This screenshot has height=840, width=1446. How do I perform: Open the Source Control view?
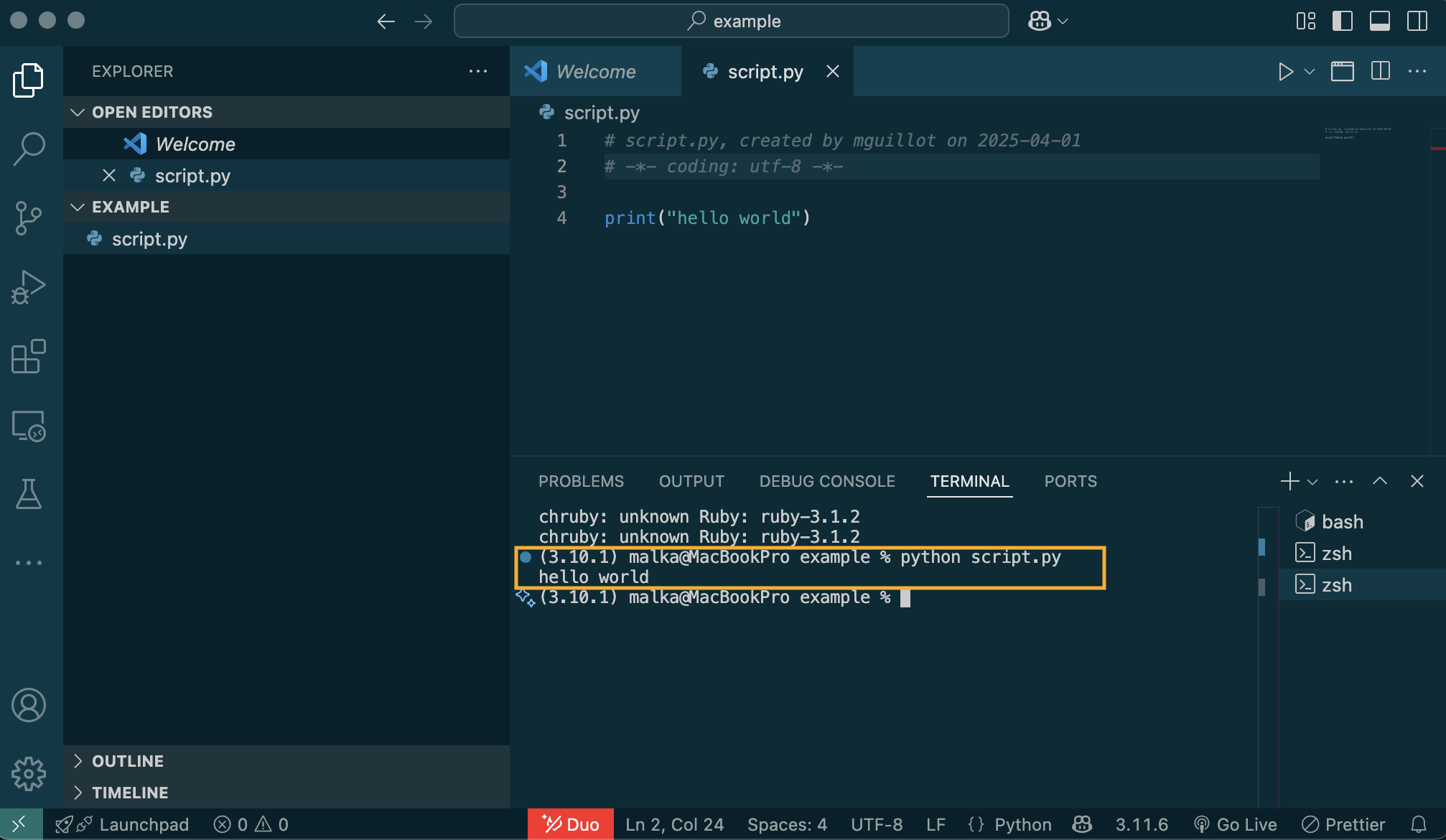29,218
